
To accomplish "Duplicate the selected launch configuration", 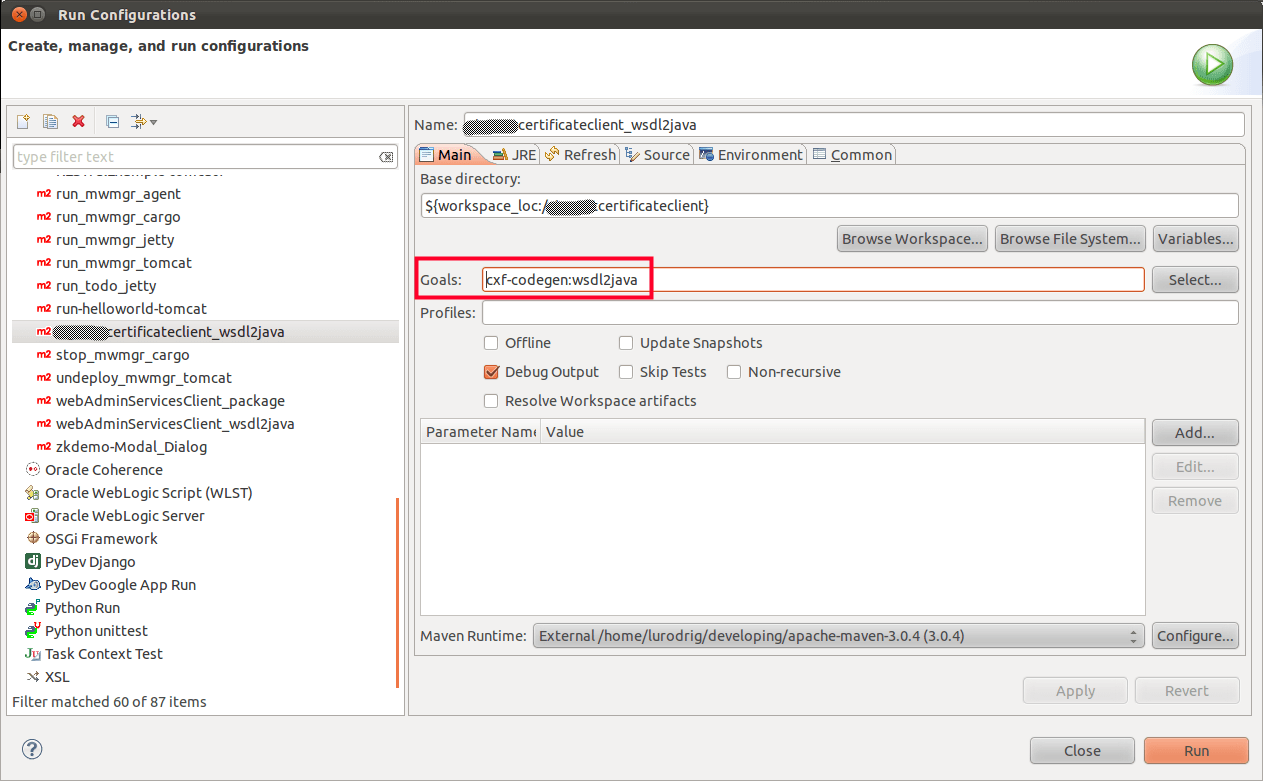I will 50,121.
